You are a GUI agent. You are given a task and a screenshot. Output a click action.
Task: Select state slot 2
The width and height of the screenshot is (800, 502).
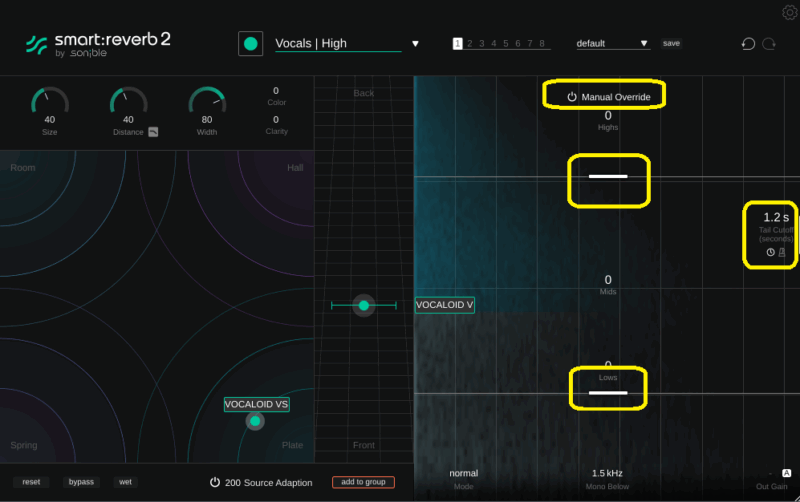coord(469,44)
